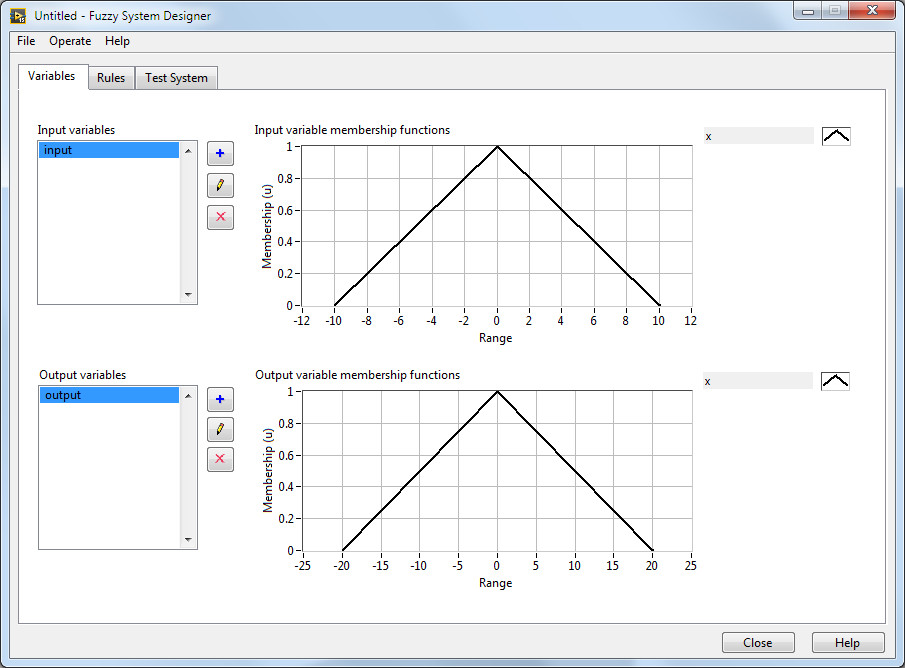This screenshot has width=905, height=668.
Task: Open the Help menu
Action: coord(117,41)
